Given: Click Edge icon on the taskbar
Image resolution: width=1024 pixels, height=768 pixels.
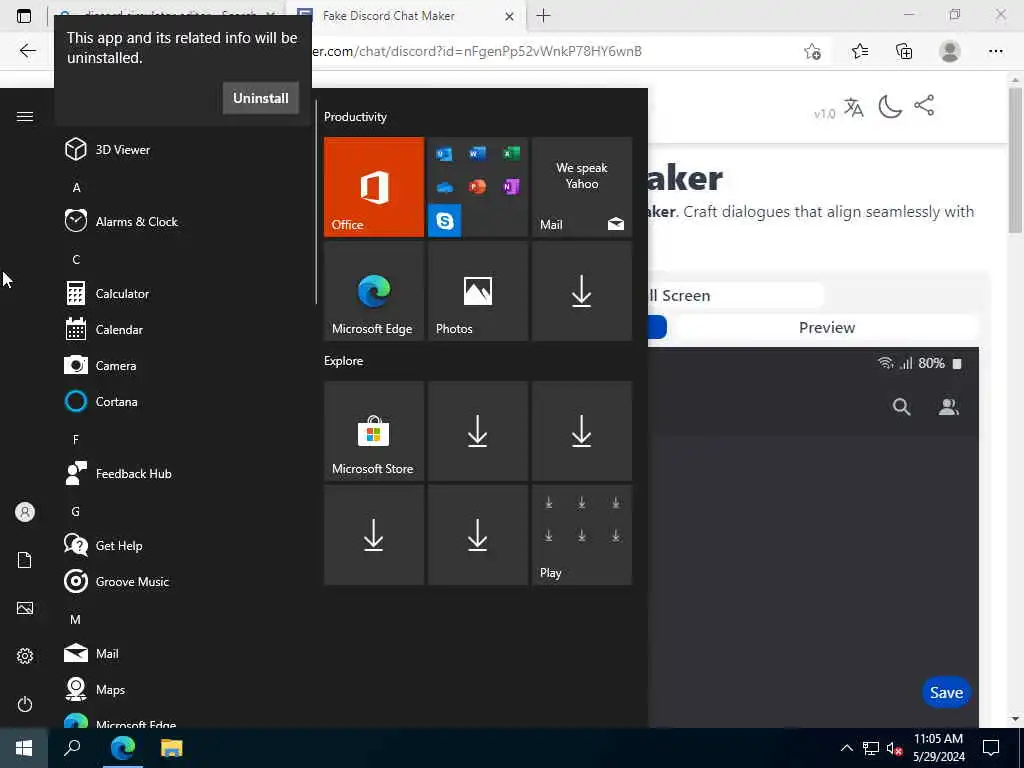Looking at the screenshot, I should [123, 748].
